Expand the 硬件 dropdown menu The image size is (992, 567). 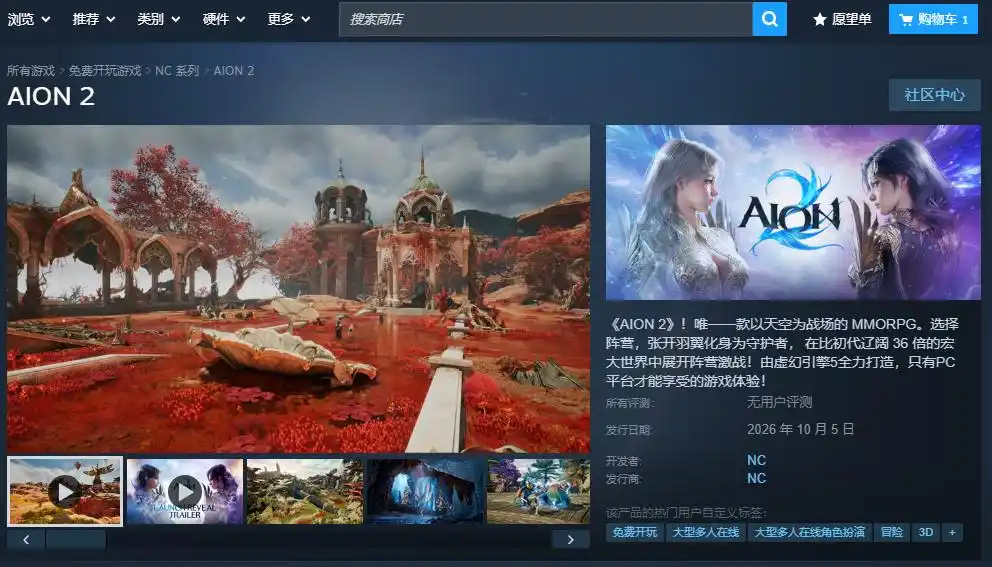click(223, 19)
